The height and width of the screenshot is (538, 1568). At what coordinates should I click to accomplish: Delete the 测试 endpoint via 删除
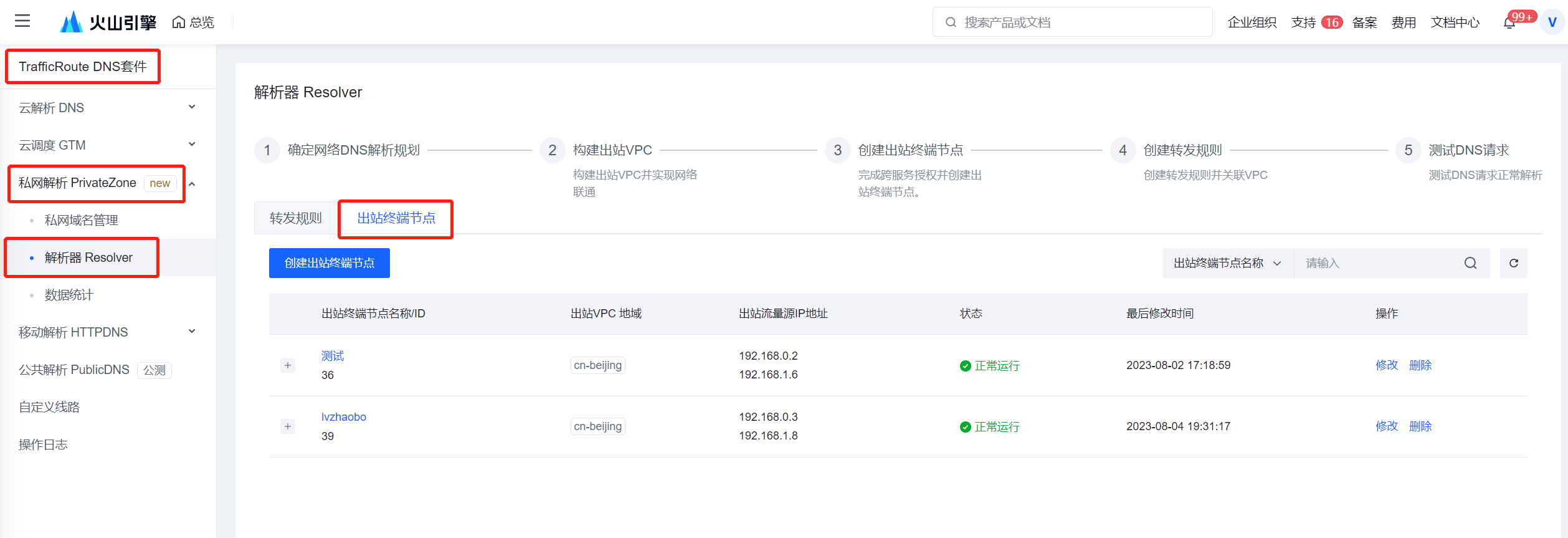click(x=1420, y=365)
